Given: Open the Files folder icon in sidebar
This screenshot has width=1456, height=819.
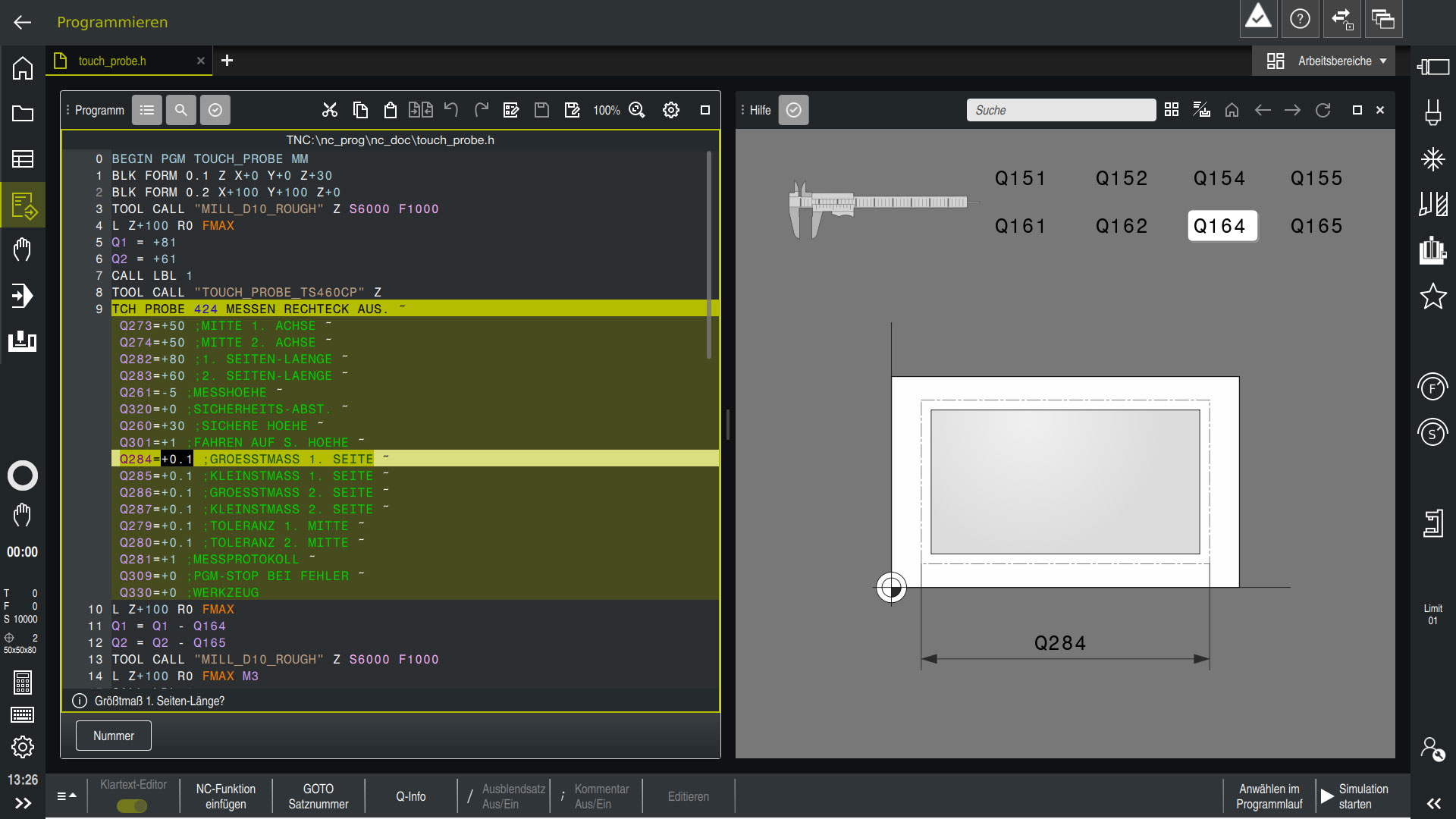Looking at the screenshot, I should coord(23,114).
